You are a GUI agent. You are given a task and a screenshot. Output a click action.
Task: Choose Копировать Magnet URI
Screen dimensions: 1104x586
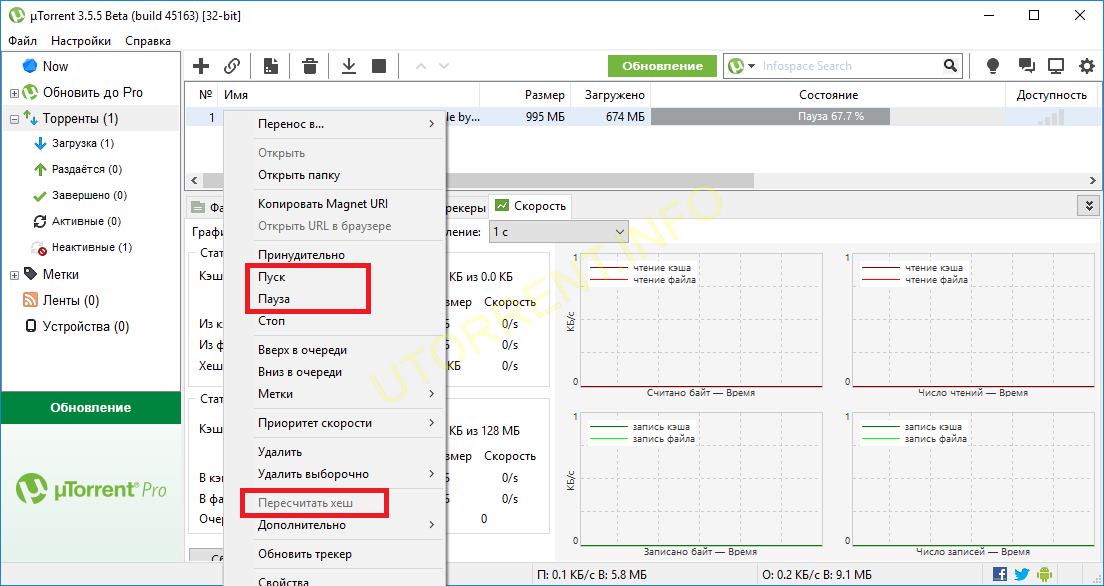[334, 204]
